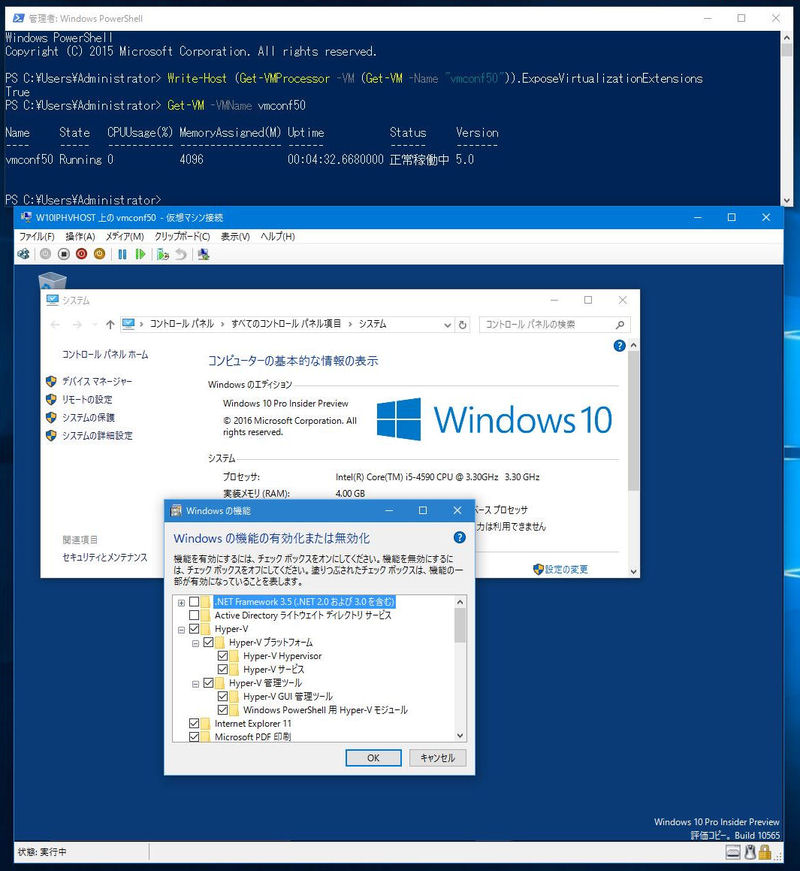Image resolution: width=800 pixels, height=871 pixels.
Task: Collapse the Hyper-V 管理ツール node
Action: click(x=196, y=684)
